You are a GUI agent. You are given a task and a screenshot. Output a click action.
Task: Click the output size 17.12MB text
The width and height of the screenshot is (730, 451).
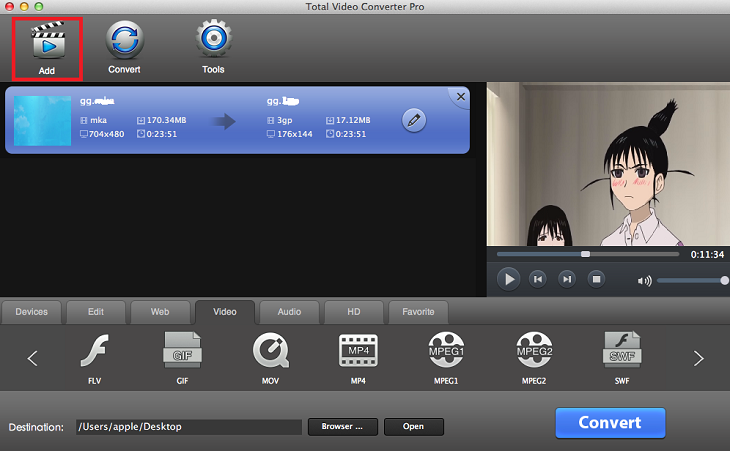click(x=353, y=120)
